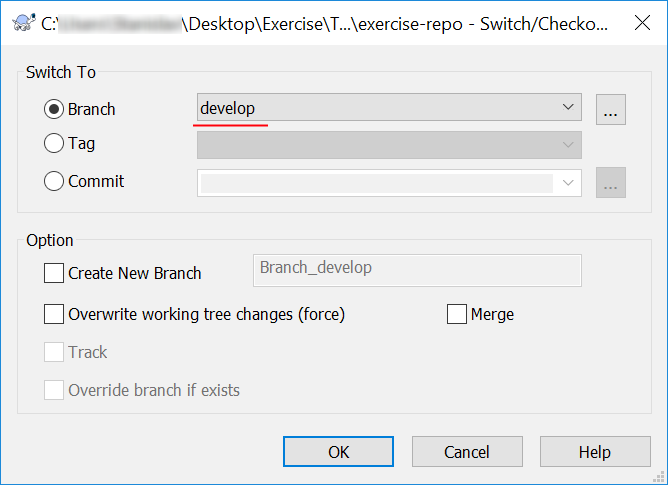Toggle Override branch if exists checkbox
This screenshot has width=668, height=485.
click(54, 390)
